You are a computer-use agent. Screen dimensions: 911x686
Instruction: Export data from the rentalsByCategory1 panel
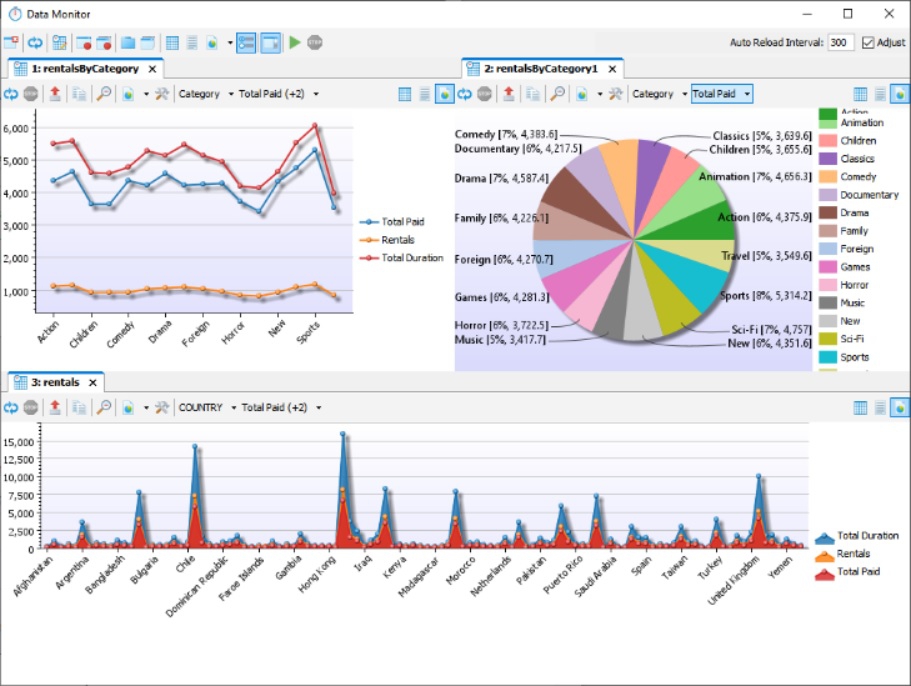(x=508, y=94)
